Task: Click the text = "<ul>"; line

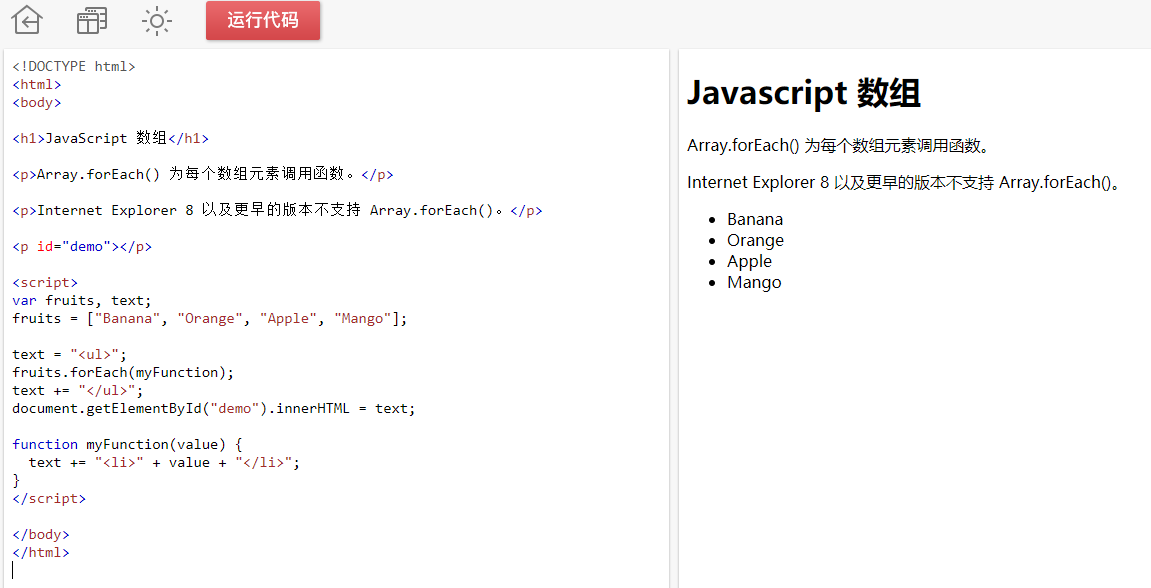Action: click(x=70, y=354)
